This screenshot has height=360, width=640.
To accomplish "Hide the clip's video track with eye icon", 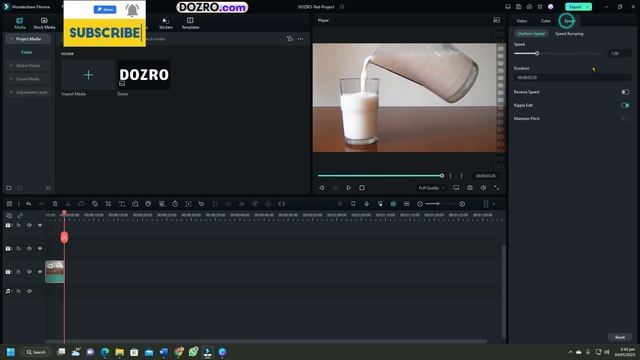I will point(40,271).
